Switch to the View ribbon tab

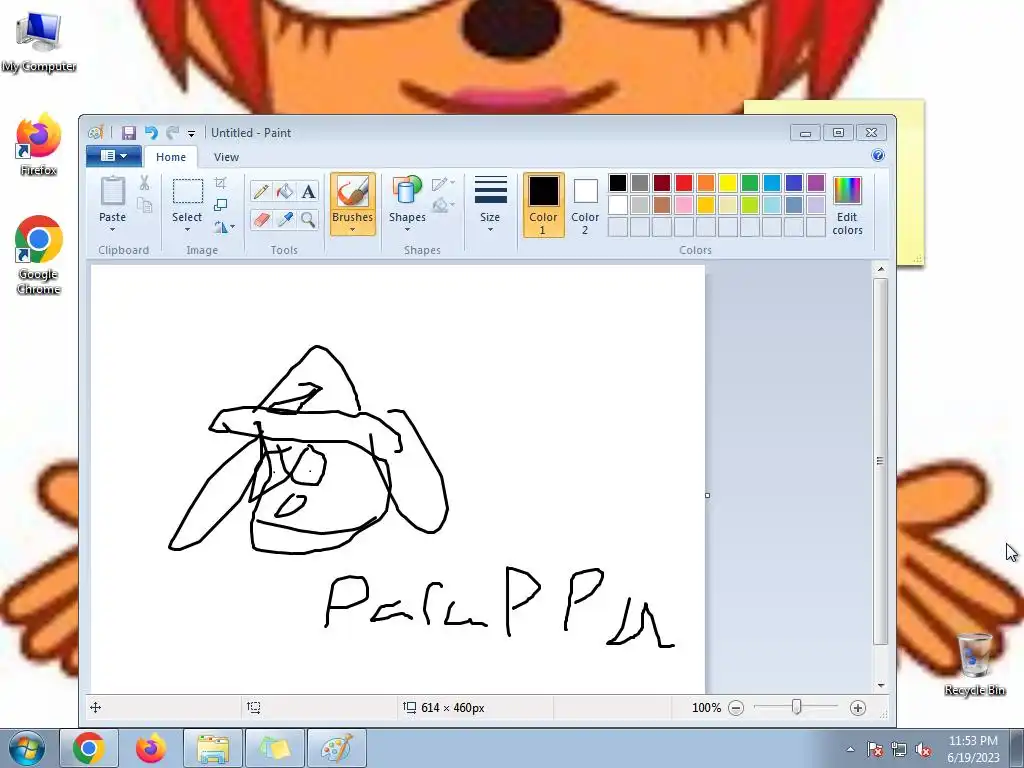pos(226,157)
